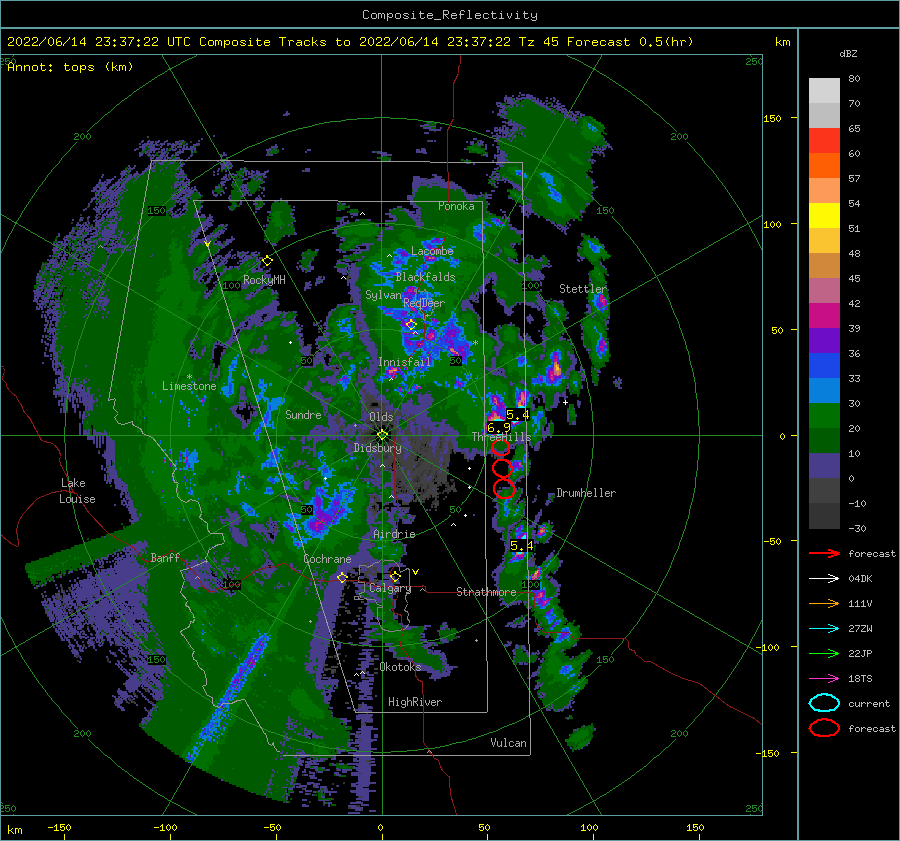This screenshot has width=900, height=841.
Task: Click the Lake Louise label
Action: point(78,491)
